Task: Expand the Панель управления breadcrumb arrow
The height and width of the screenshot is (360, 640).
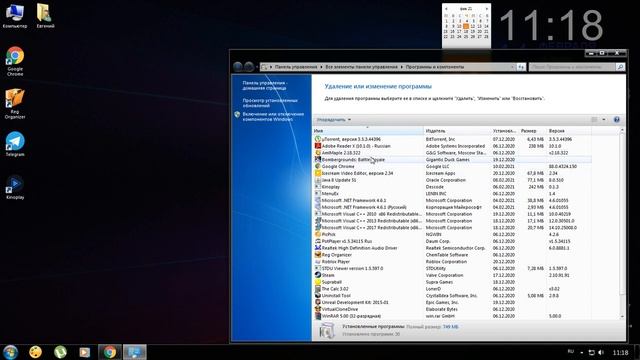Action: point(321,67)
